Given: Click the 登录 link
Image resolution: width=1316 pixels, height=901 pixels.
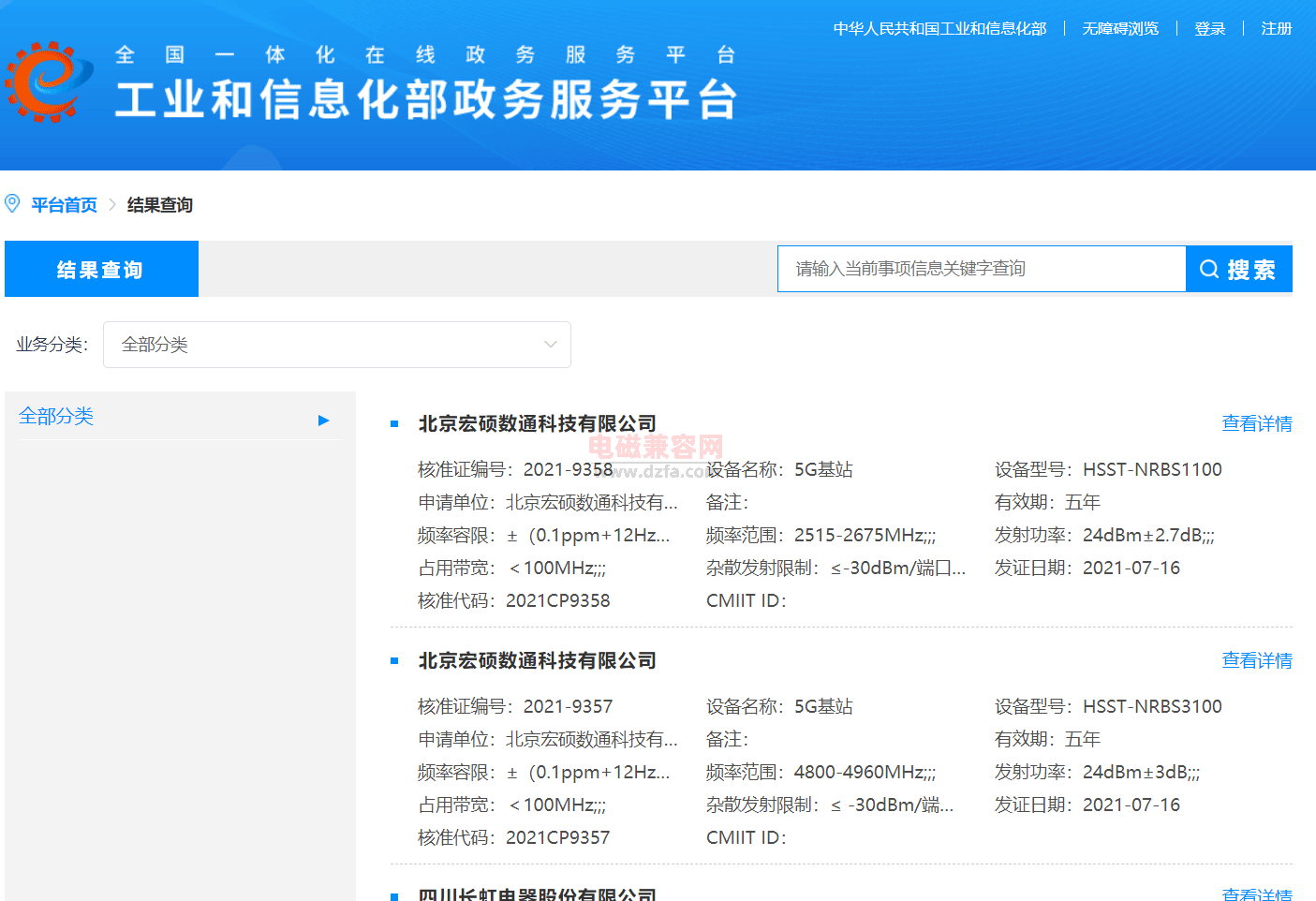Looking at the screenshot, I should (x=1210, y=29).
